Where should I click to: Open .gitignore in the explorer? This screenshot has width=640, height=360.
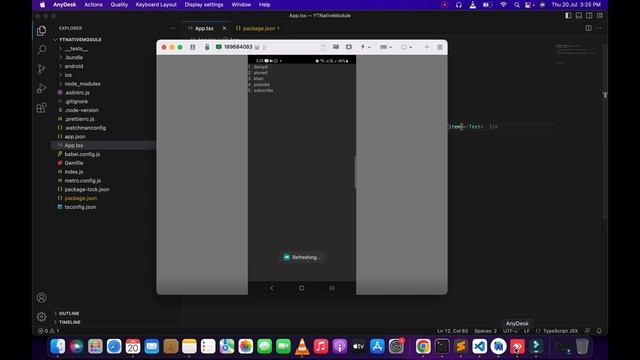tap(76, 101)
